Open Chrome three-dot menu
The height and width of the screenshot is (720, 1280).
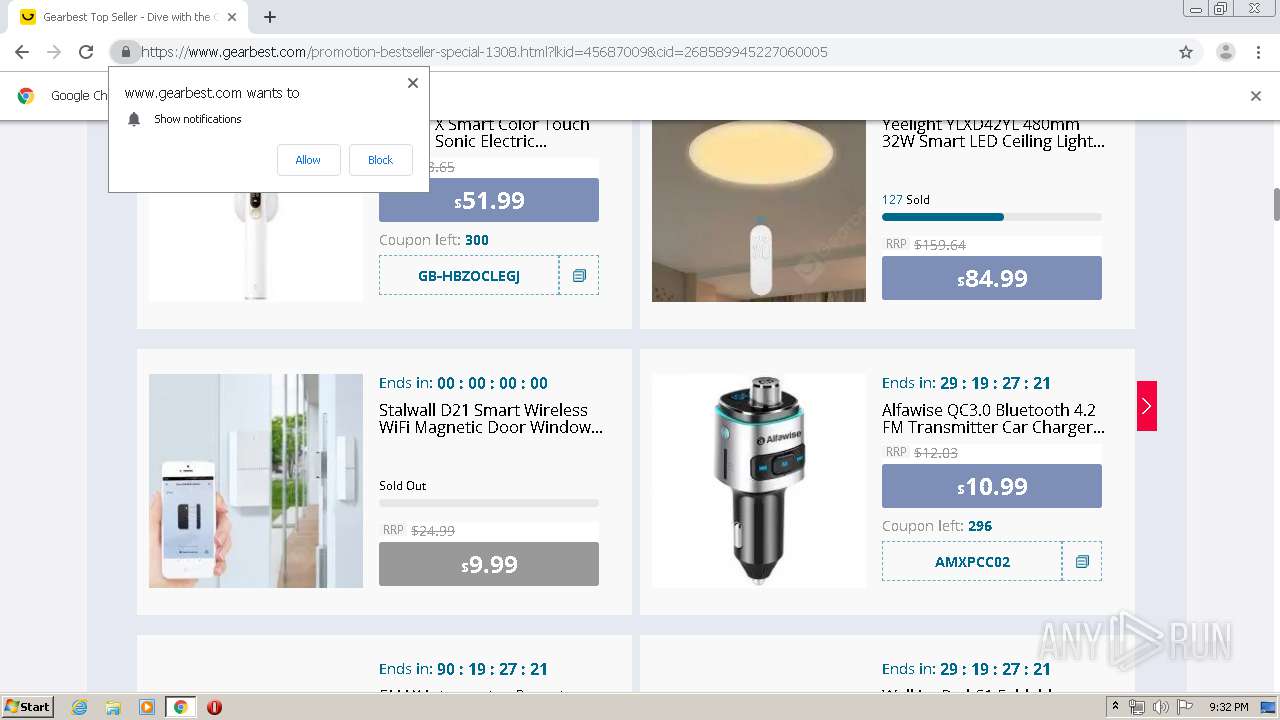(1258, 52)
